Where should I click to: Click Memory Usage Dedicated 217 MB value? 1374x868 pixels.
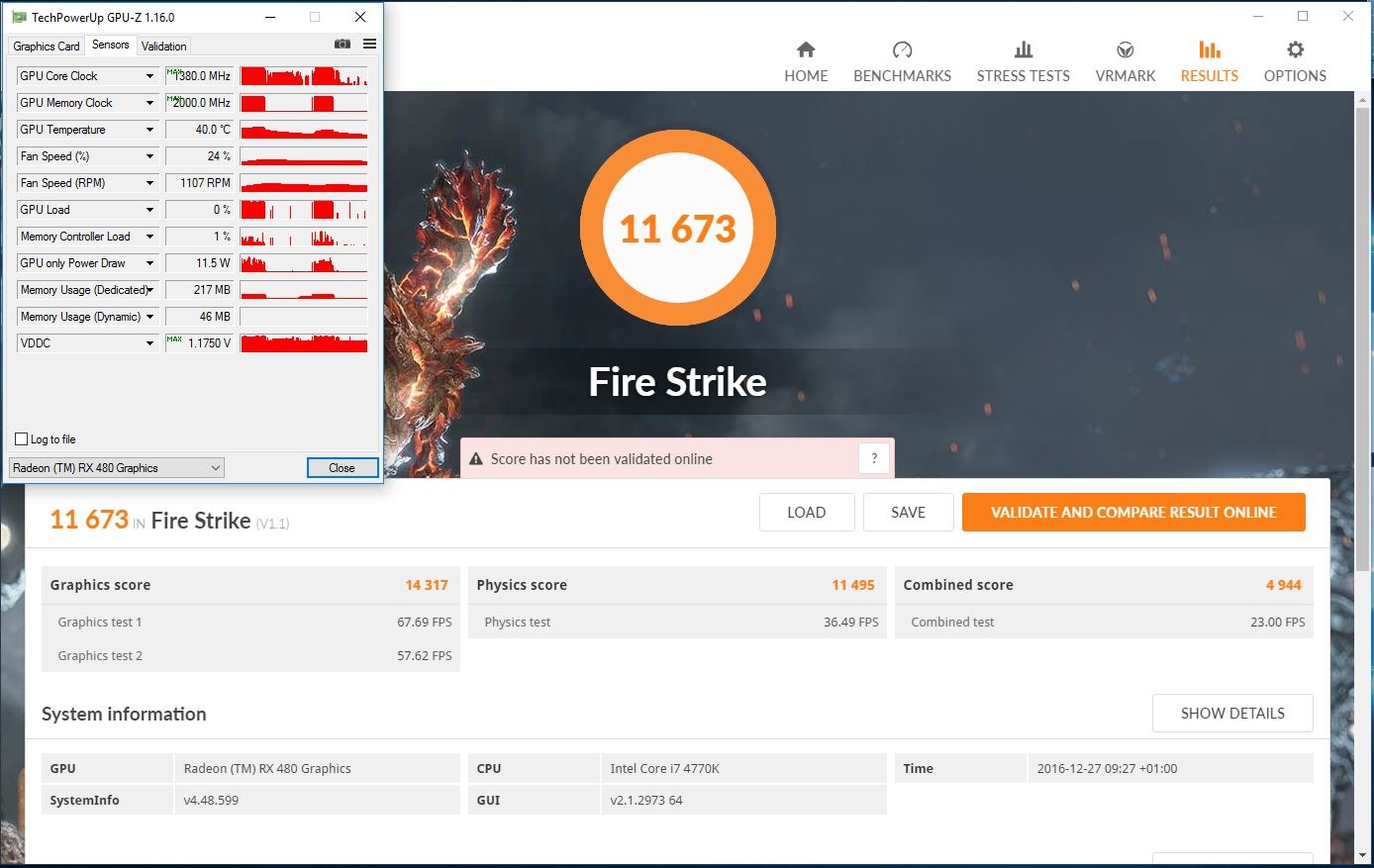pyautogui.click(x=199, y=290)
